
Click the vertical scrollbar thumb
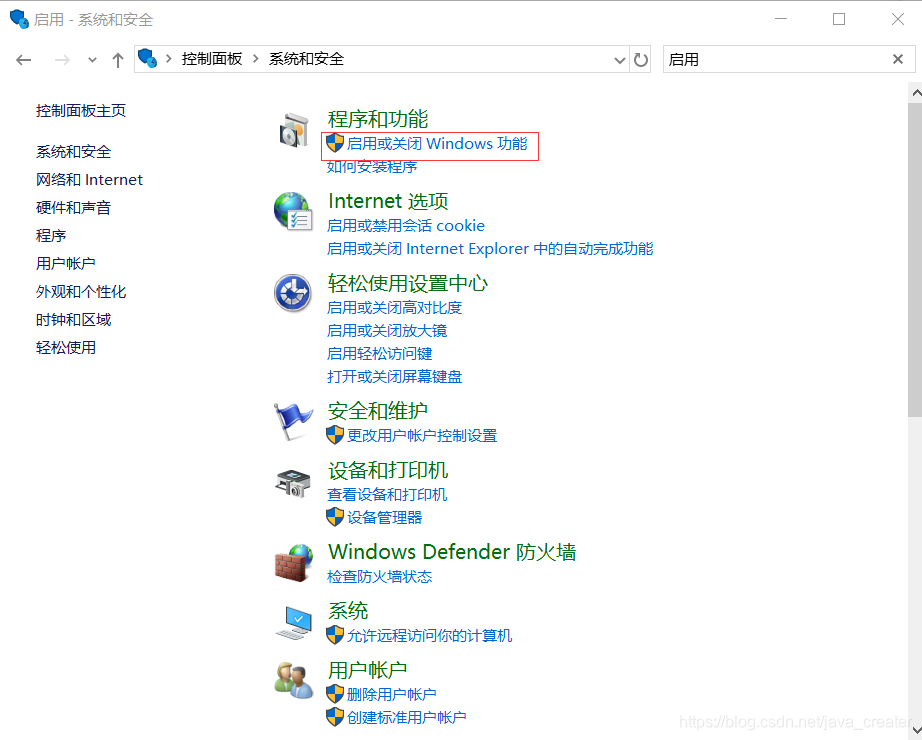coord(915,260)
